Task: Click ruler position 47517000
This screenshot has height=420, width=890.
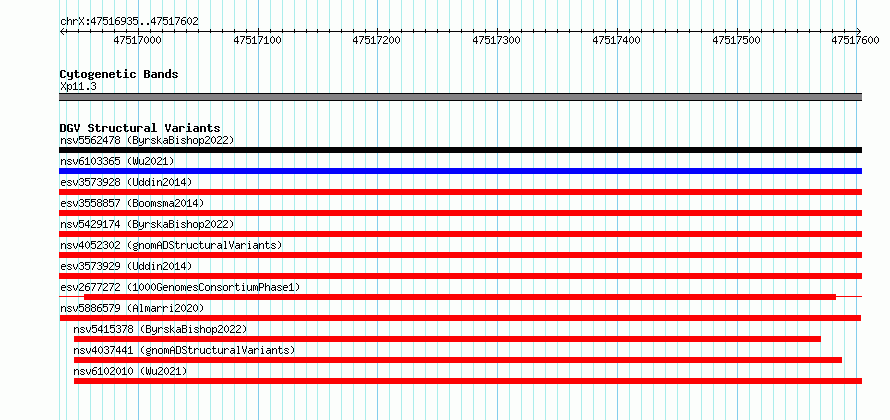Action: coord(137,40)
